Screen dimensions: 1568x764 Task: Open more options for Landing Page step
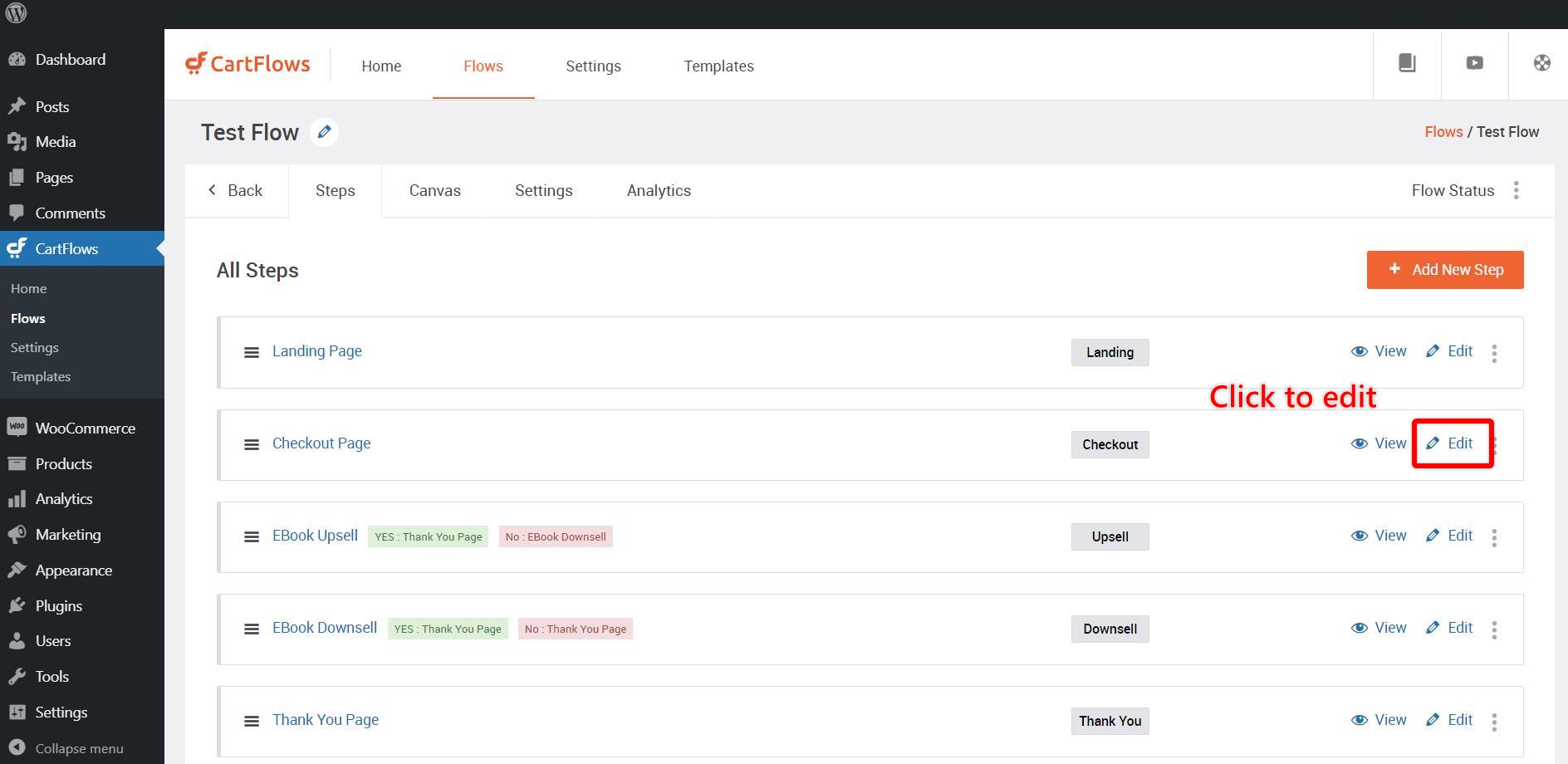click(1494, 354)
